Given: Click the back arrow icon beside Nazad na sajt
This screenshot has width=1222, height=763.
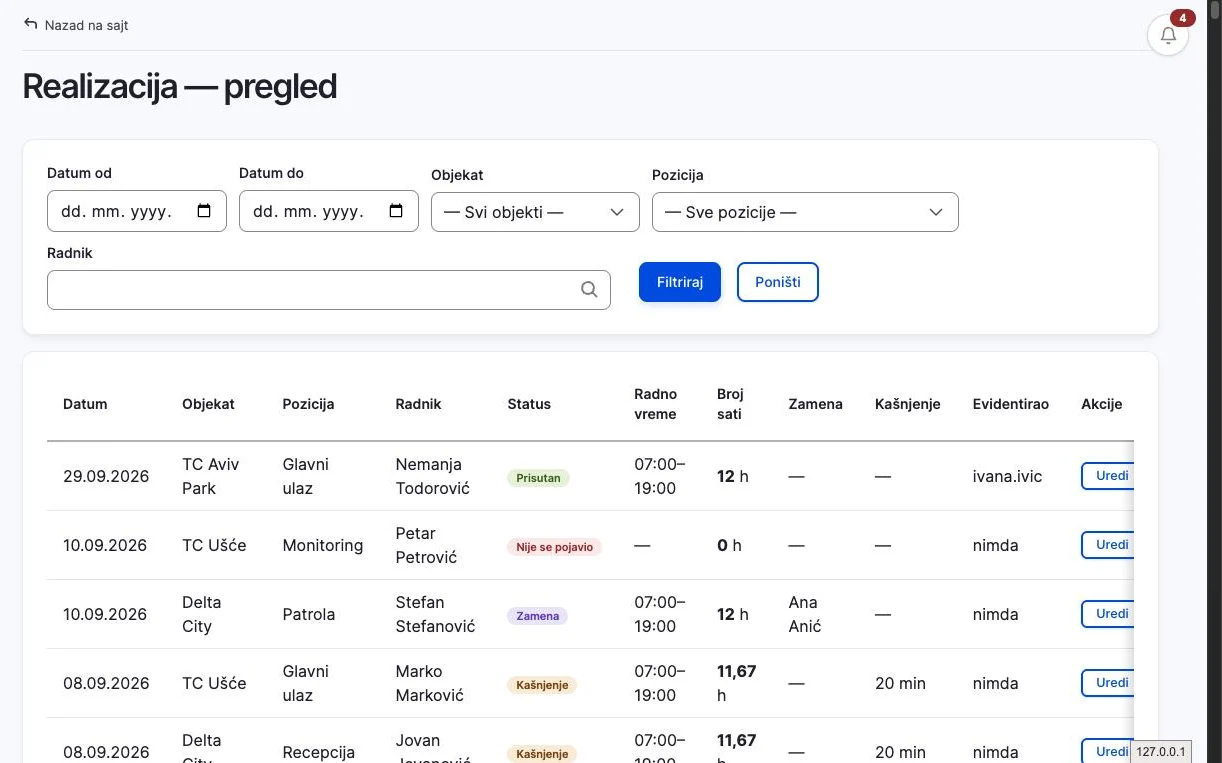Looking at the screenshot, I should tap(31, 24).
